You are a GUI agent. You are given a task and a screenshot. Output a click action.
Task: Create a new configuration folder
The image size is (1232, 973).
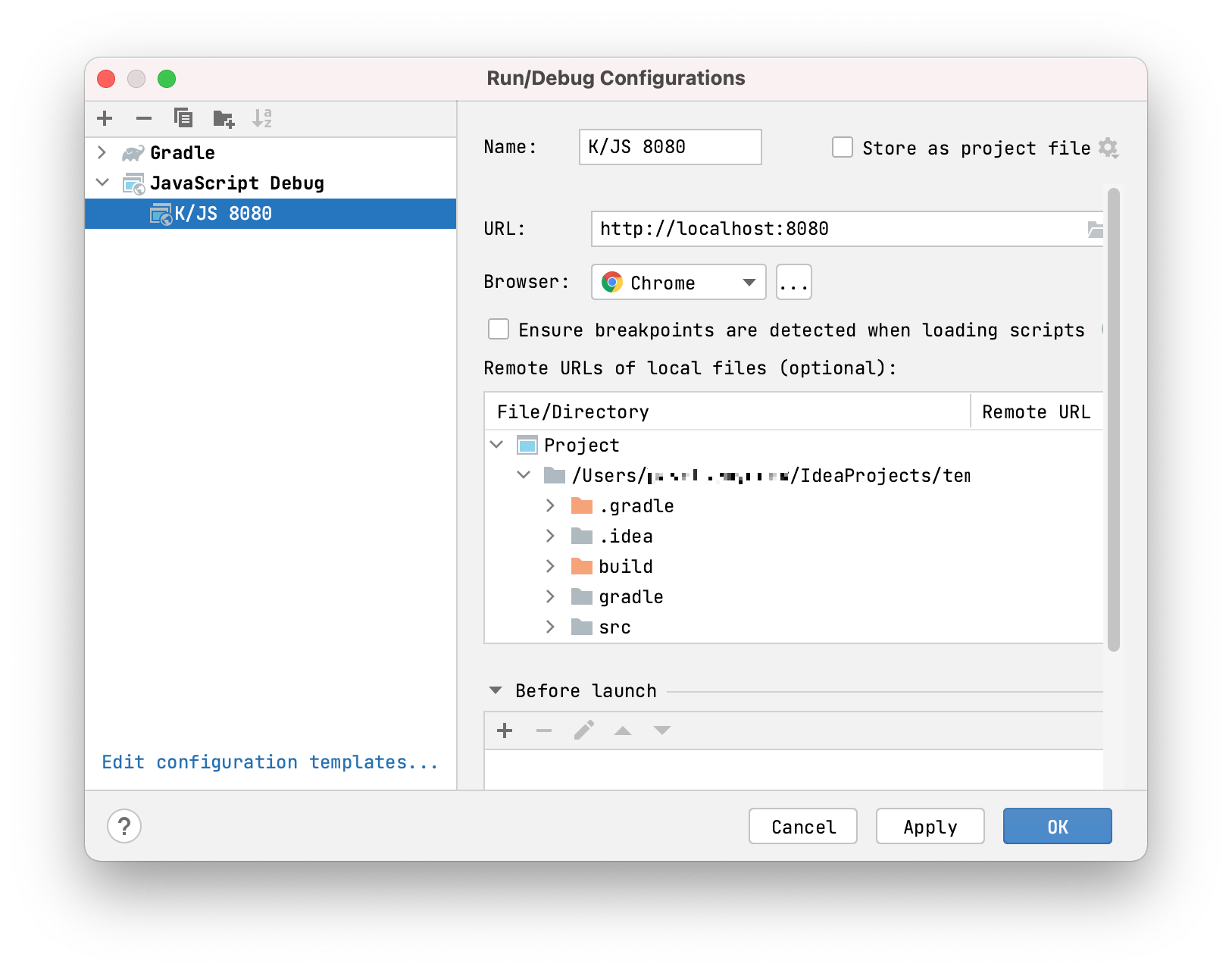[224, 118]
